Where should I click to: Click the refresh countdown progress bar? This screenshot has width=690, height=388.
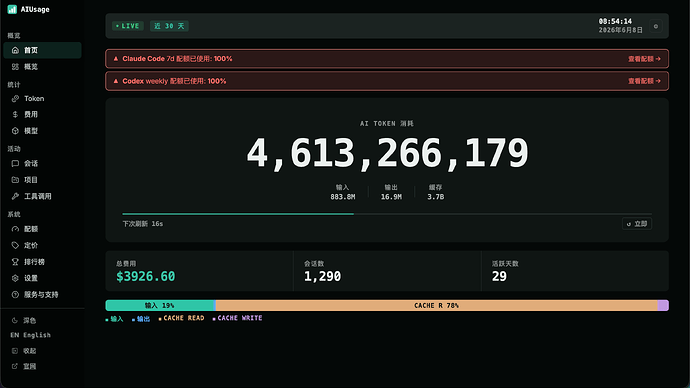[x=387, y=214]
